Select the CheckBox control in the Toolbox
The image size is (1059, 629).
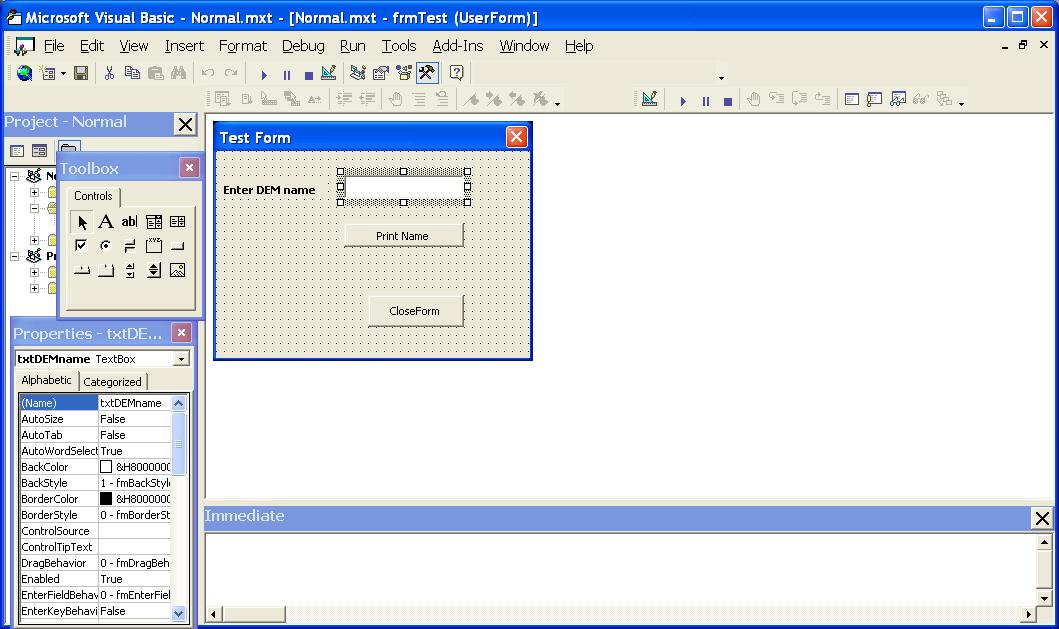click(81, 245)
